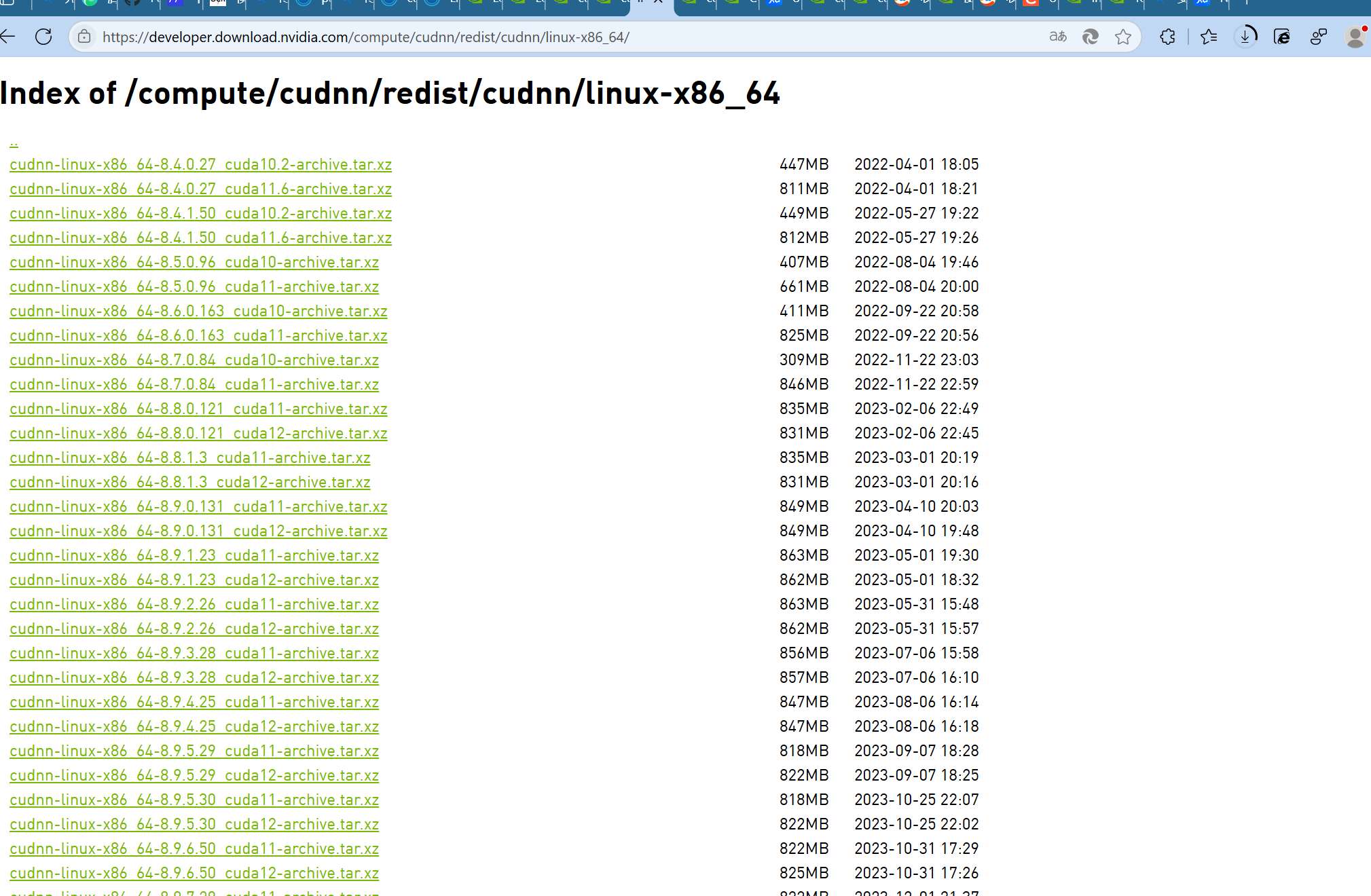This screenshot has width=1371, height=896.
Task: Open the feedback people chat icon
Action: (x=1318, y=37)
